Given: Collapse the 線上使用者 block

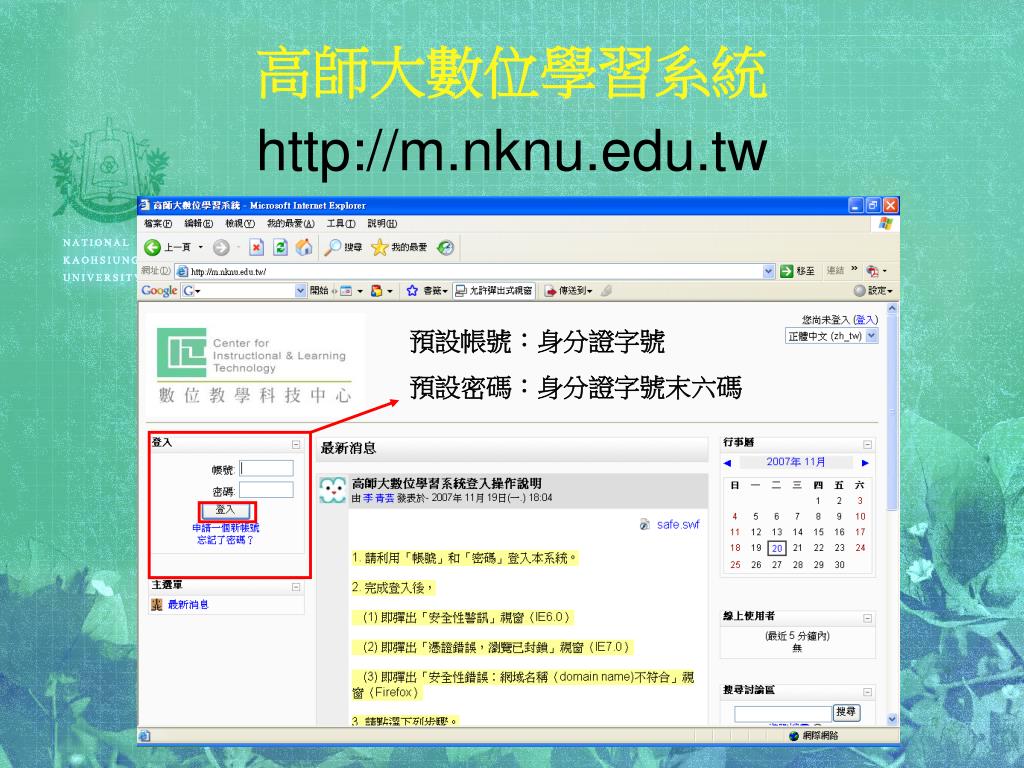Looking at the screenshot, I should (x=868, y=618).
